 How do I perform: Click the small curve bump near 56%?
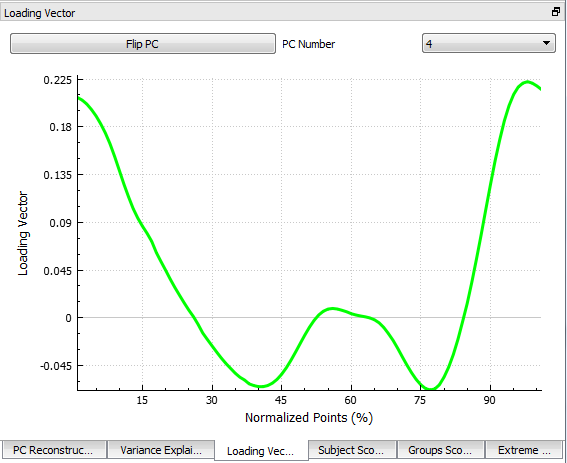pyautogui.click(x=332, y=309)
